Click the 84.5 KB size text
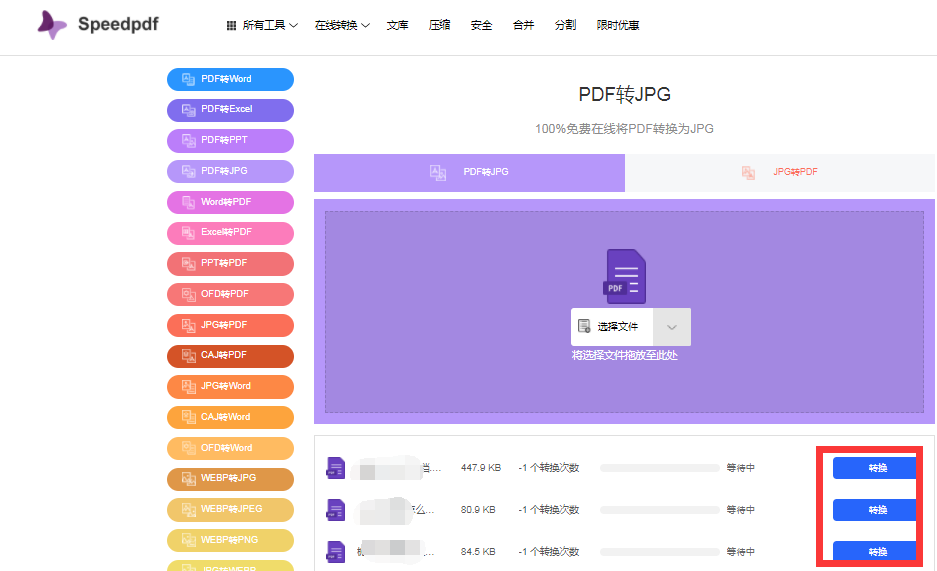 478,551
